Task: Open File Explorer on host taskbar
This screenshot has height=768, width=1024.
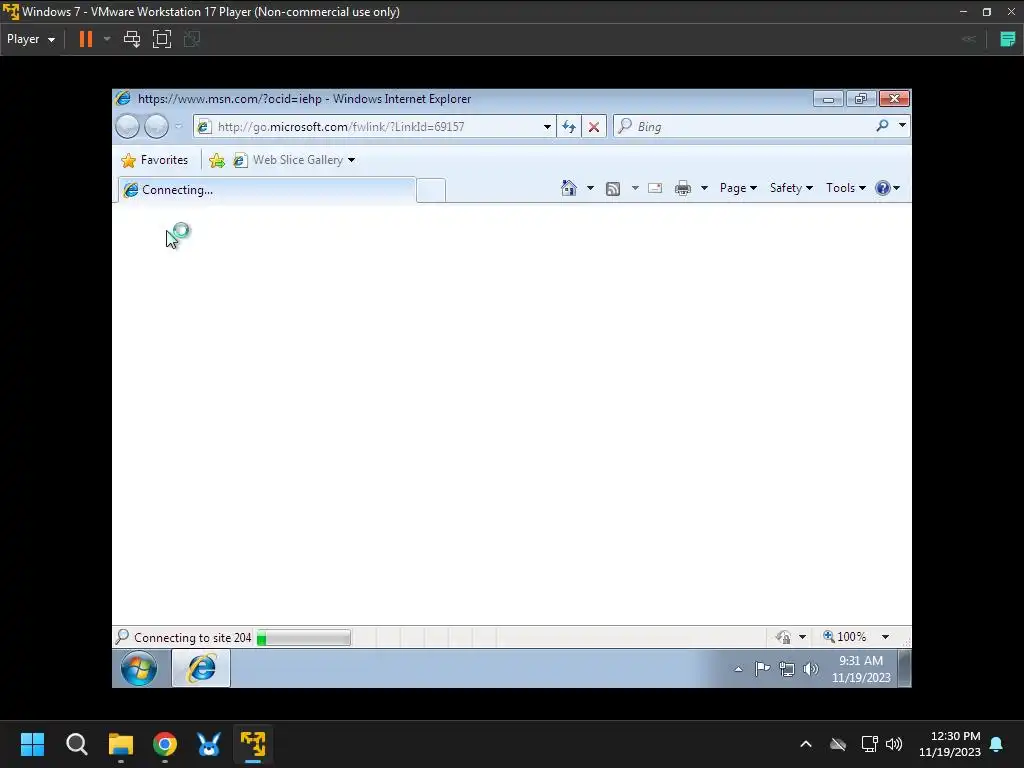Action: [x=121, y=744]
